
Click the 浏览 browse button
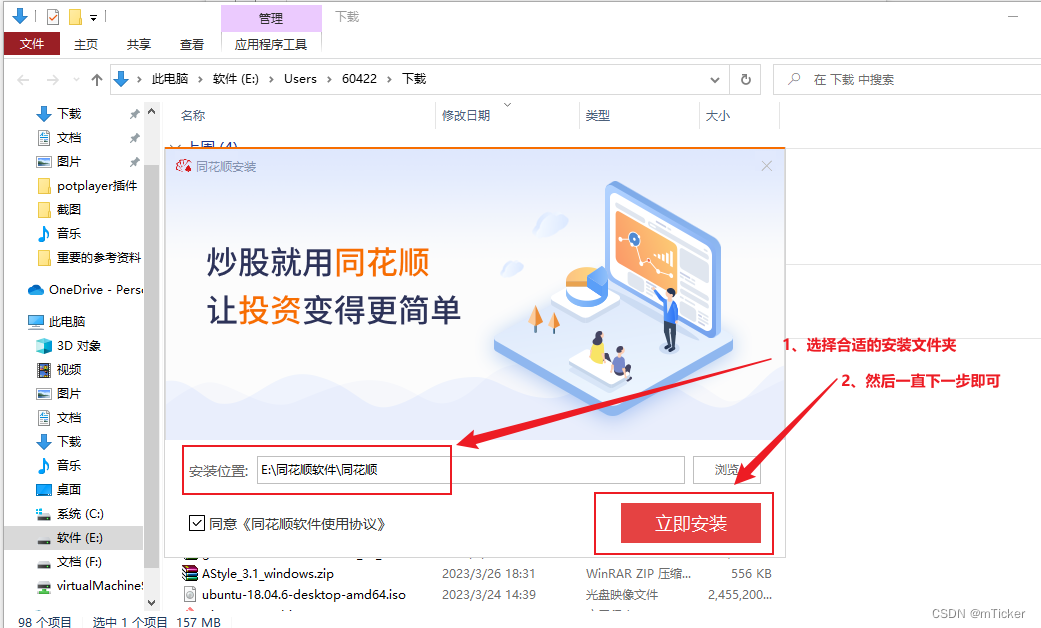coord(727,470)
